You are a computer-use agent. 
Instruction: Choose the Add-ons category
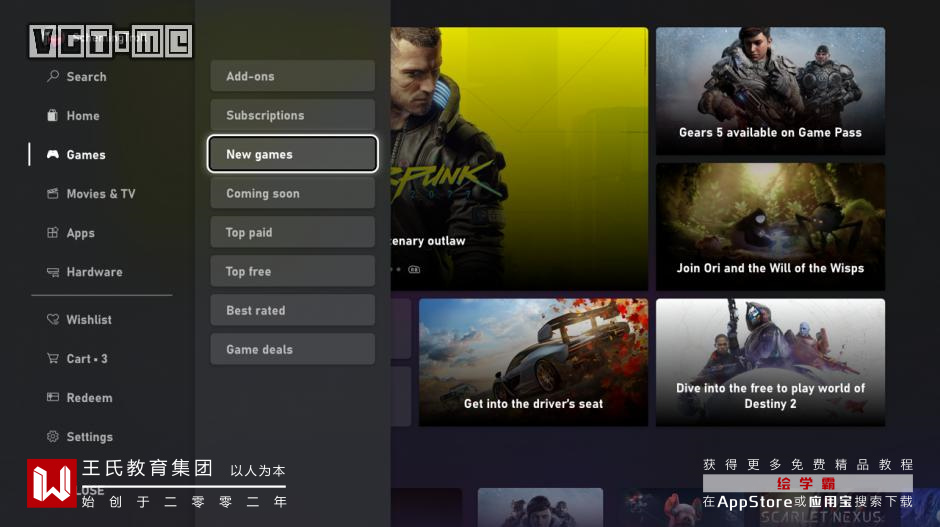coord(293,76)
